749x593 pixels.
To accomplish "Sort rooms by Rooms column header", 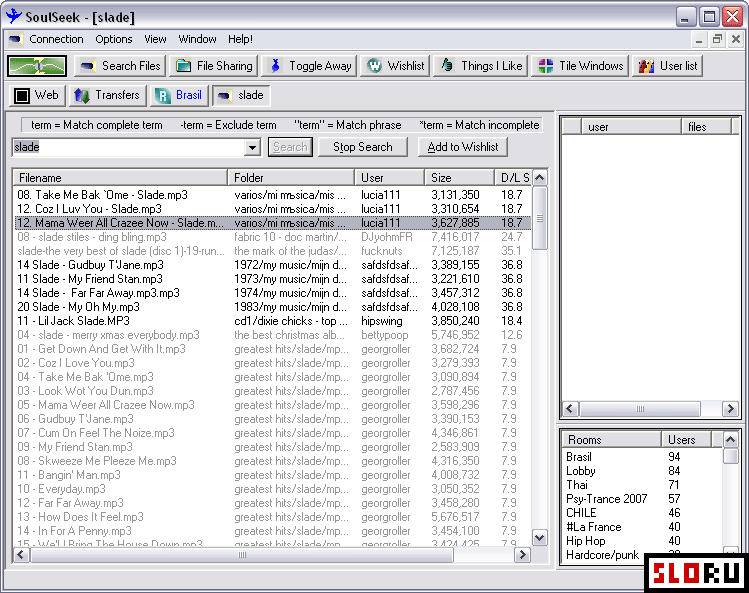I will tap(611, 440).
